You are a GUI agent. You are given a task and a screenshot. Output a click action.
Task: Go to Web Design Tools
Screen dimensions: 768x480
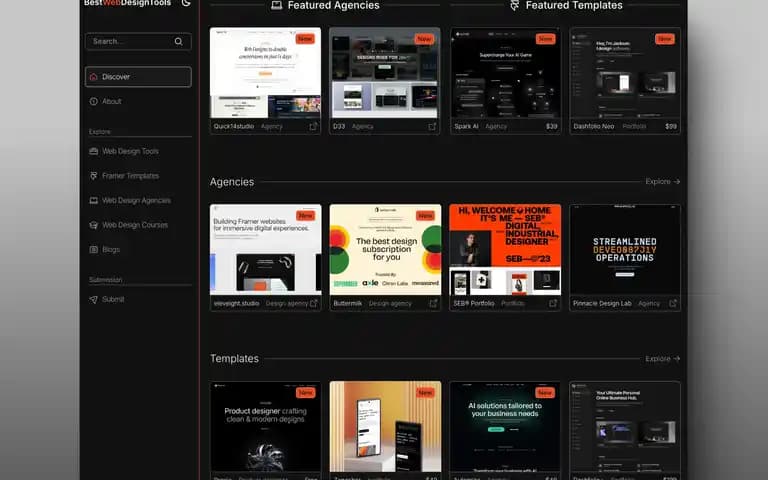[x=130, y=151]
